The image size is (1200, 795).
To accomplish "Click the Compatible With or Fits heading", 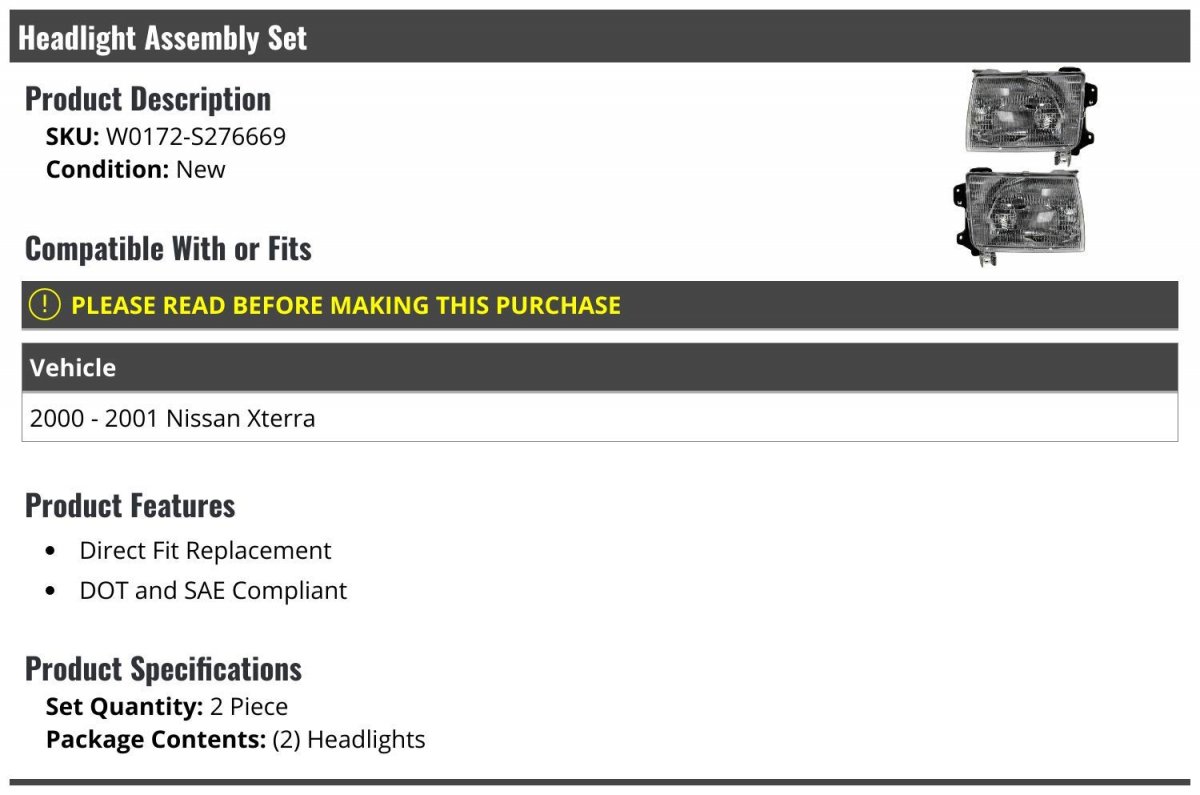I will pyautogui.click(x=168, y=249).
